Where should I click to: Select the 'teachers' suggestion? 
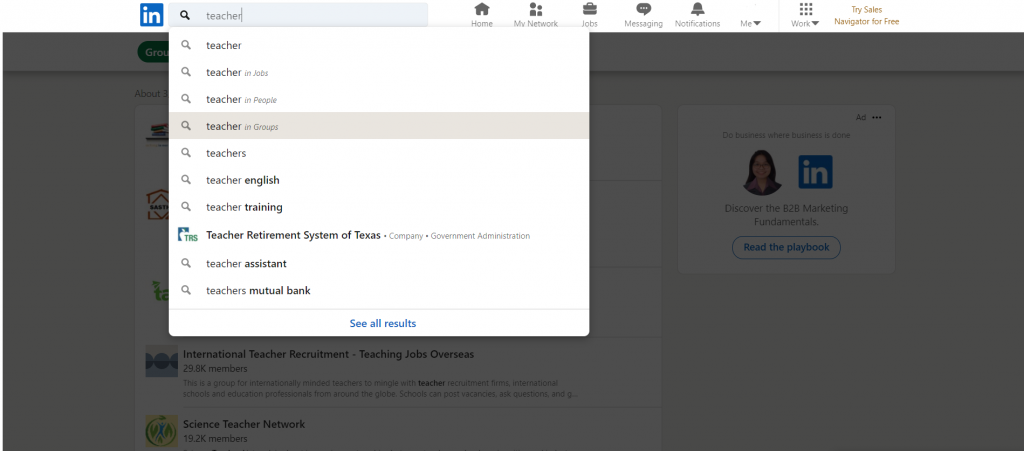coord(379,153)
